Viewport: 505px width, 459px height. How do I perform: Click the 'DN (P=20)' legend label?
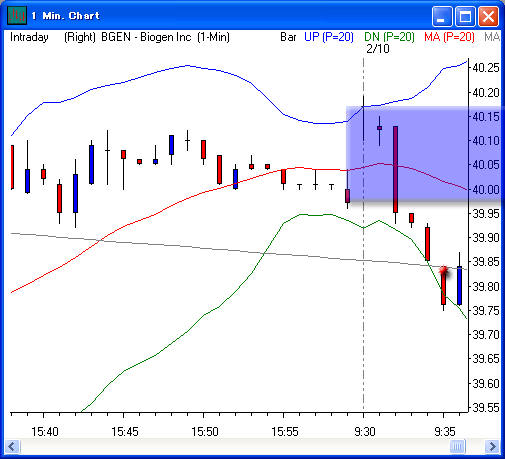click(389, 37)
